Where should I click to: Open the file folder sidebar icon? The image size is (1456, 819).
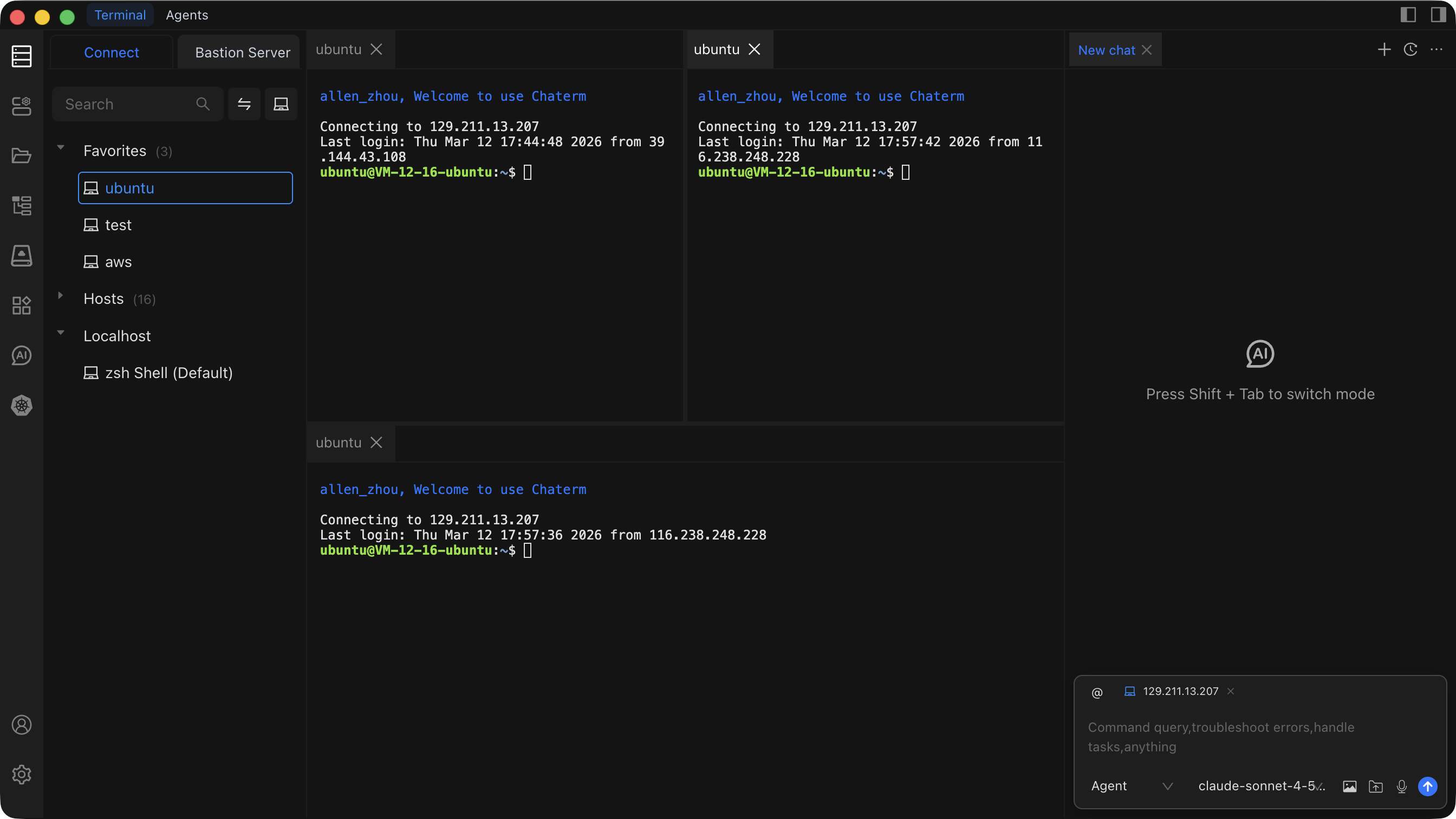22,155
